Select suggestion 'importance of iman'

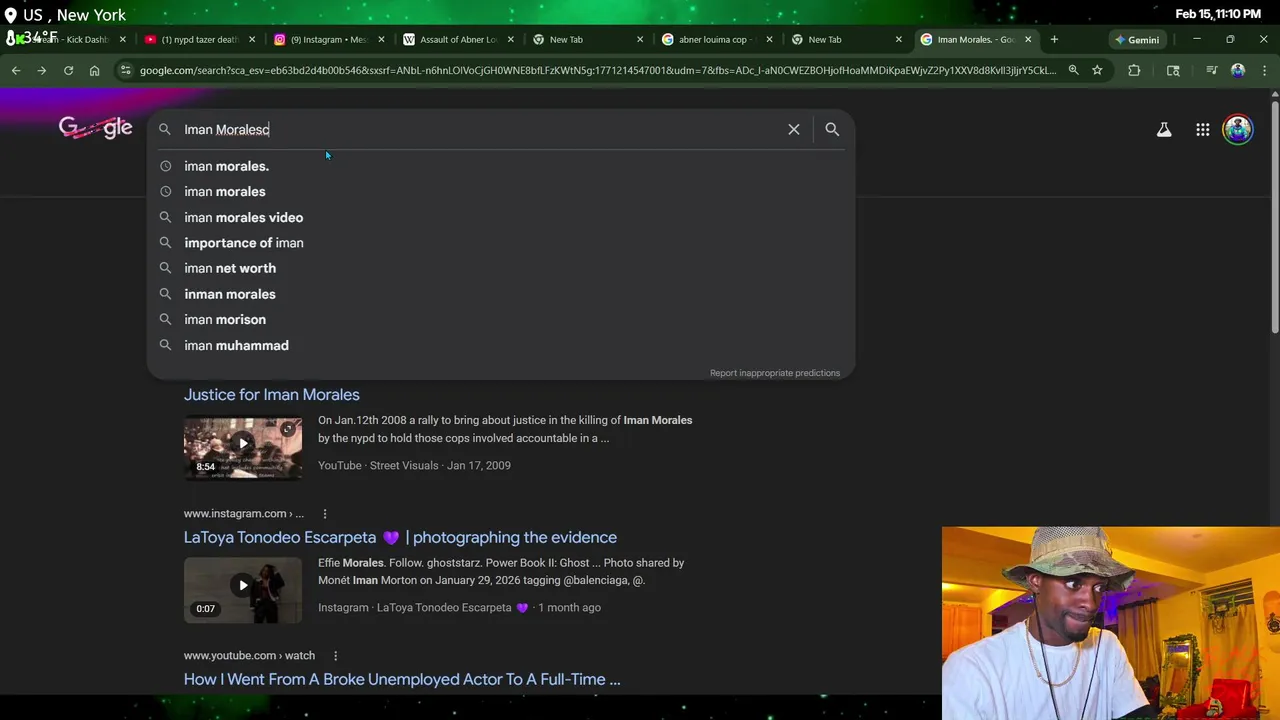[500, 243]
